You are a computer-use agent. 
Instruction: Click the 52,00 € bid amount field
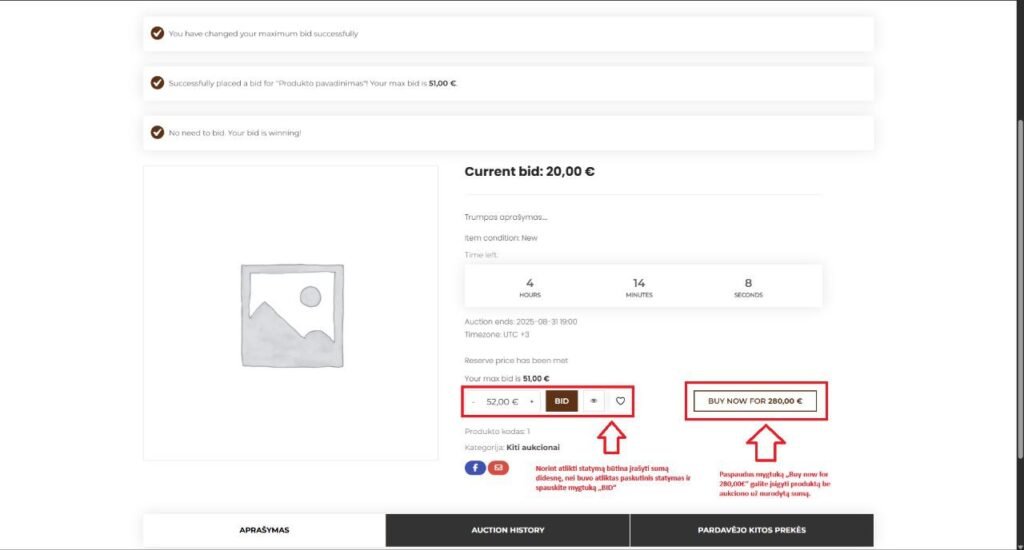(502, 402)
